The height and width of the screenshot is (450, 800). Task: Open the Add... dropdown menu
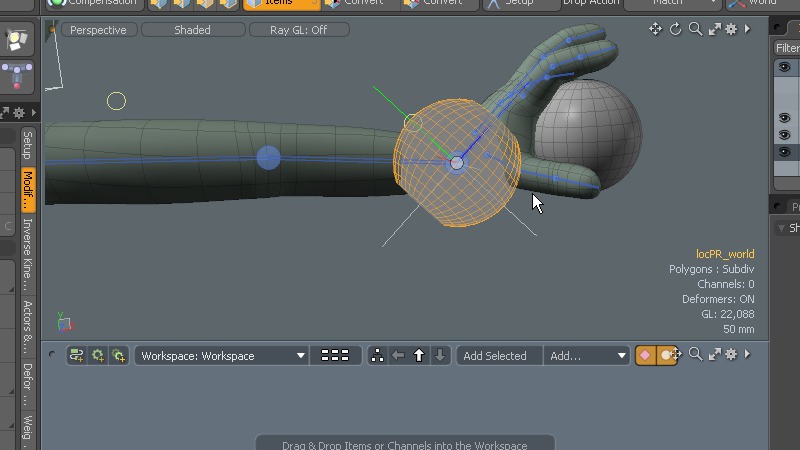pyautogui.click(x=587, y=355)
